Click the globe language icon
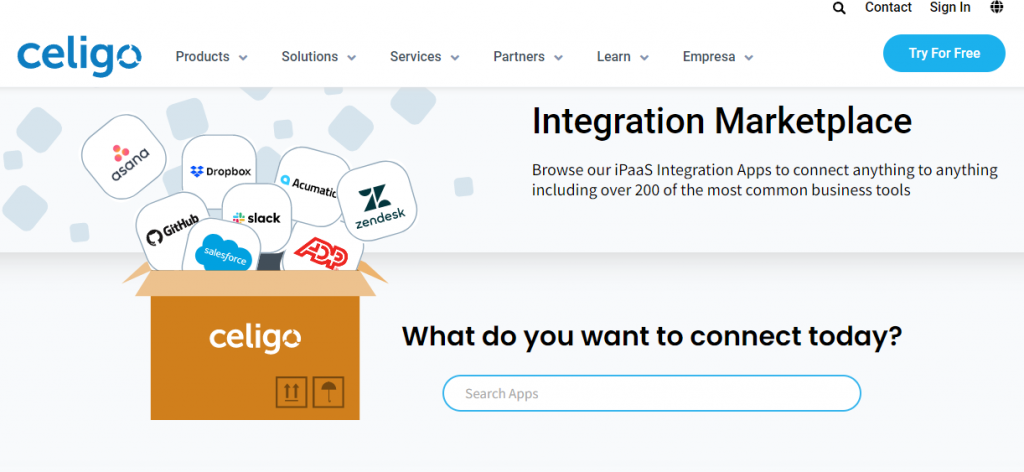 tap(997, 7)
